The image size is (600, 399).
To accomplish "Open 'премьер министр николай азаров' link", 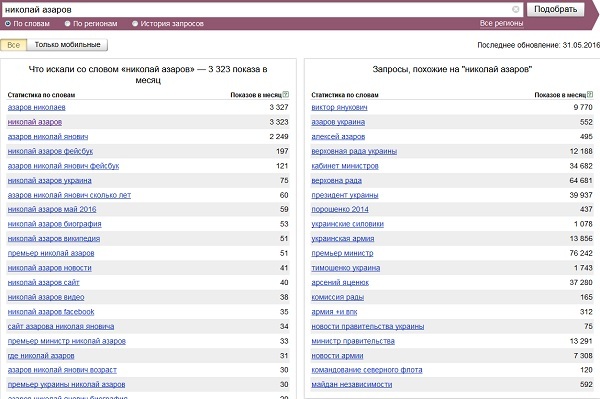I will point(67,341).
